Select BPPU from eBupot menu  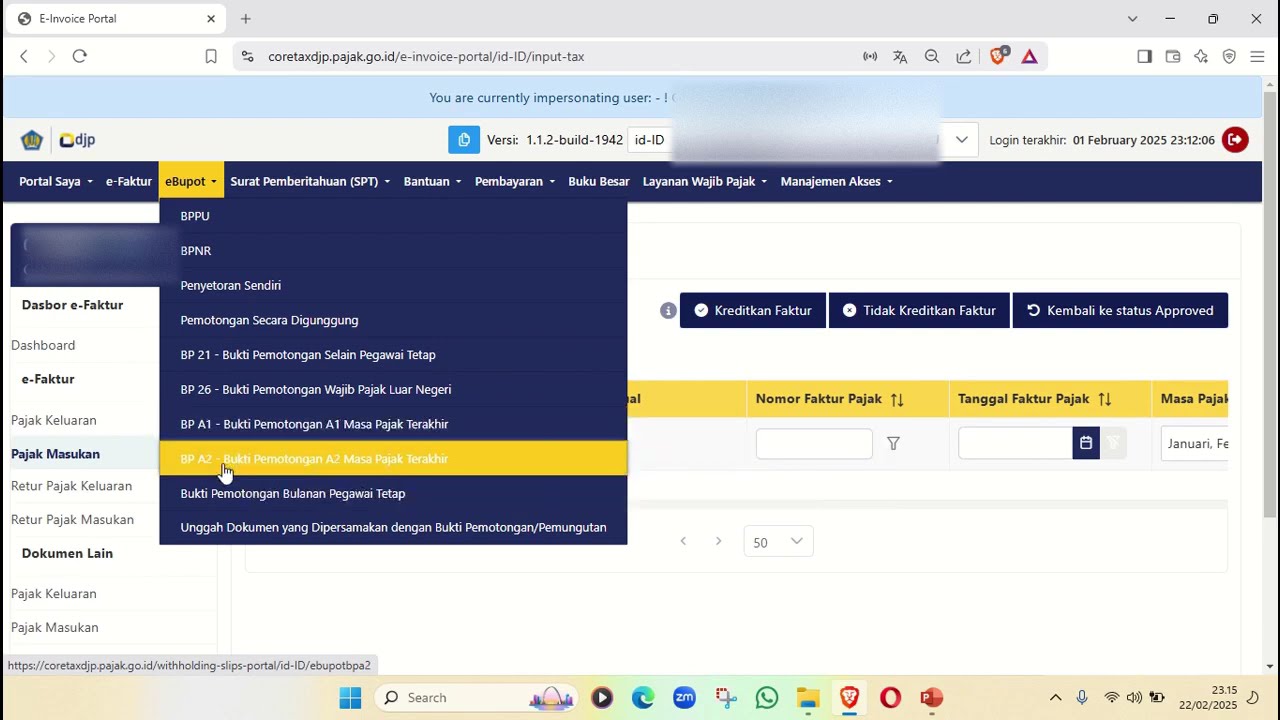393,216
